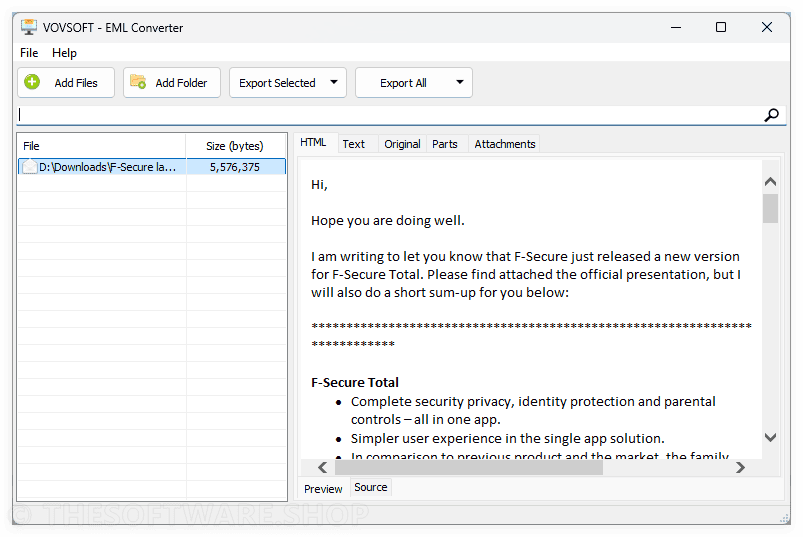Click the vertical scrollbar thumb in preview

(770, 208)
